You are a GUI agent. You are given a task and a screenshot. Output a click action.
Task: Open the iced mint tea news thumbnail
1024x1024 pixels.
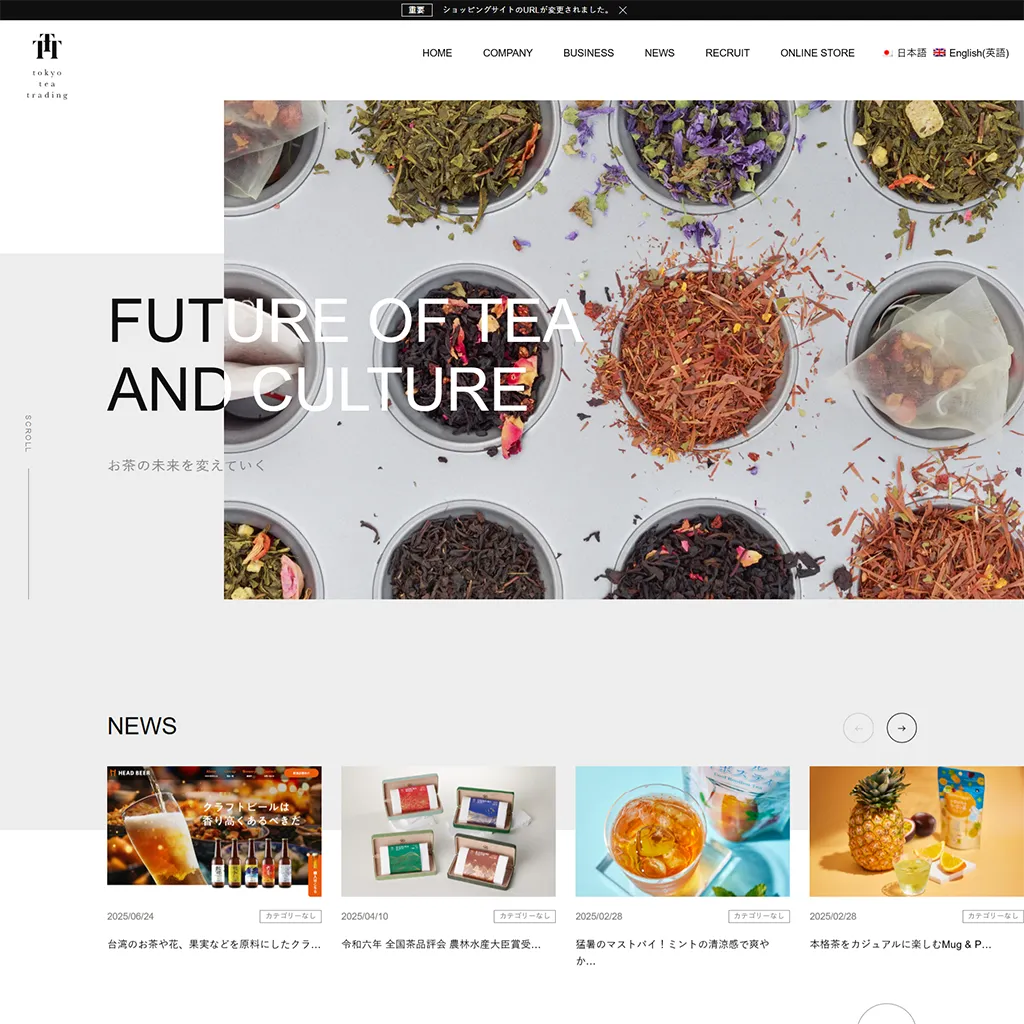(x=682, y=831)
